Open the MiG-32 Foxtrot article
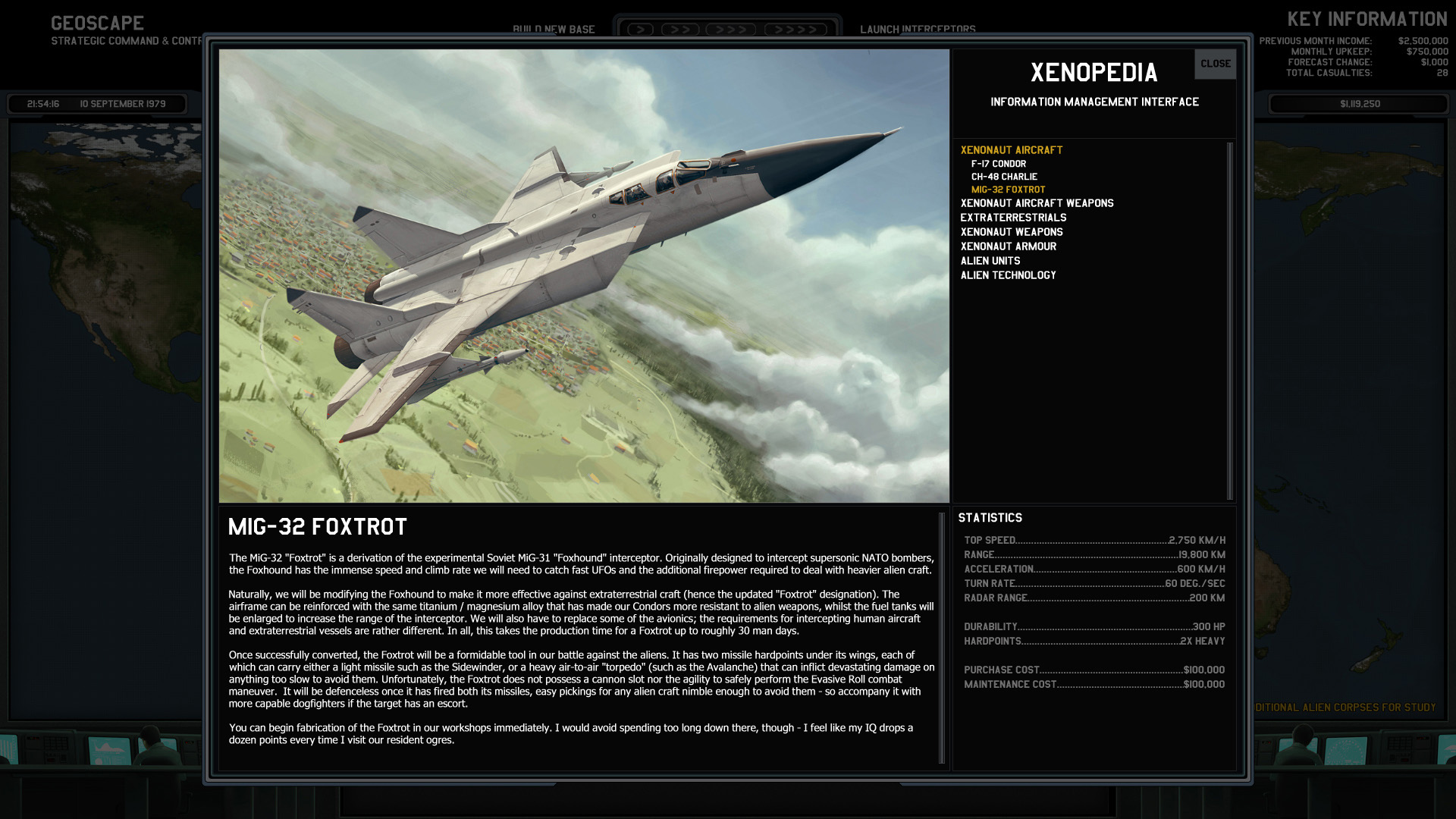This screenshot has height=819, width=1456. [x=1009, y=190]
